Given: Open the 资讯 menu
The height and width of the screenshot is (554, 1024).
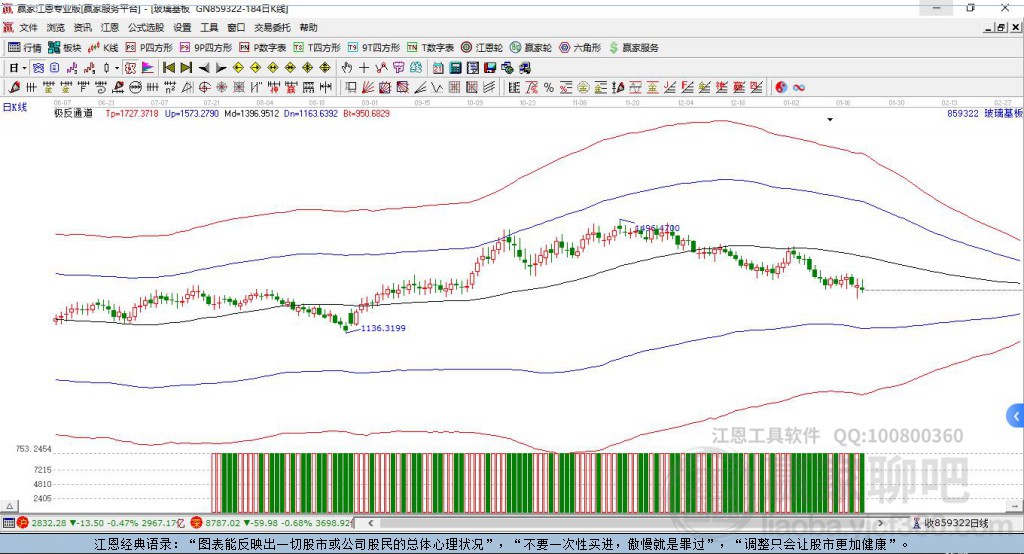Looking at the screenshot, I should pos(82,27).
